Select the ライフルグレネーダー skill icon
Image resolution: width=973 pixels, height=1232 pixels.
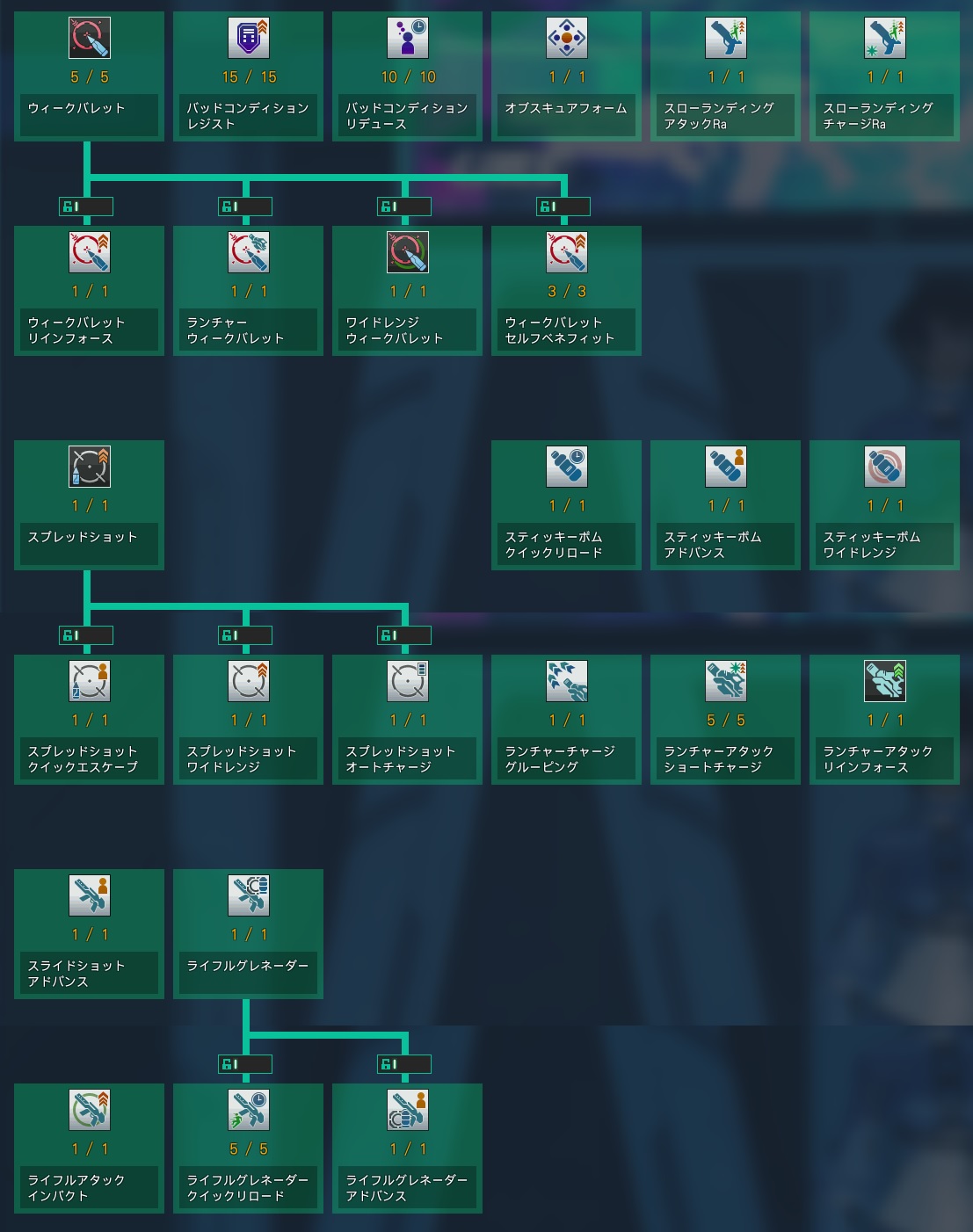tap(249, 895)
